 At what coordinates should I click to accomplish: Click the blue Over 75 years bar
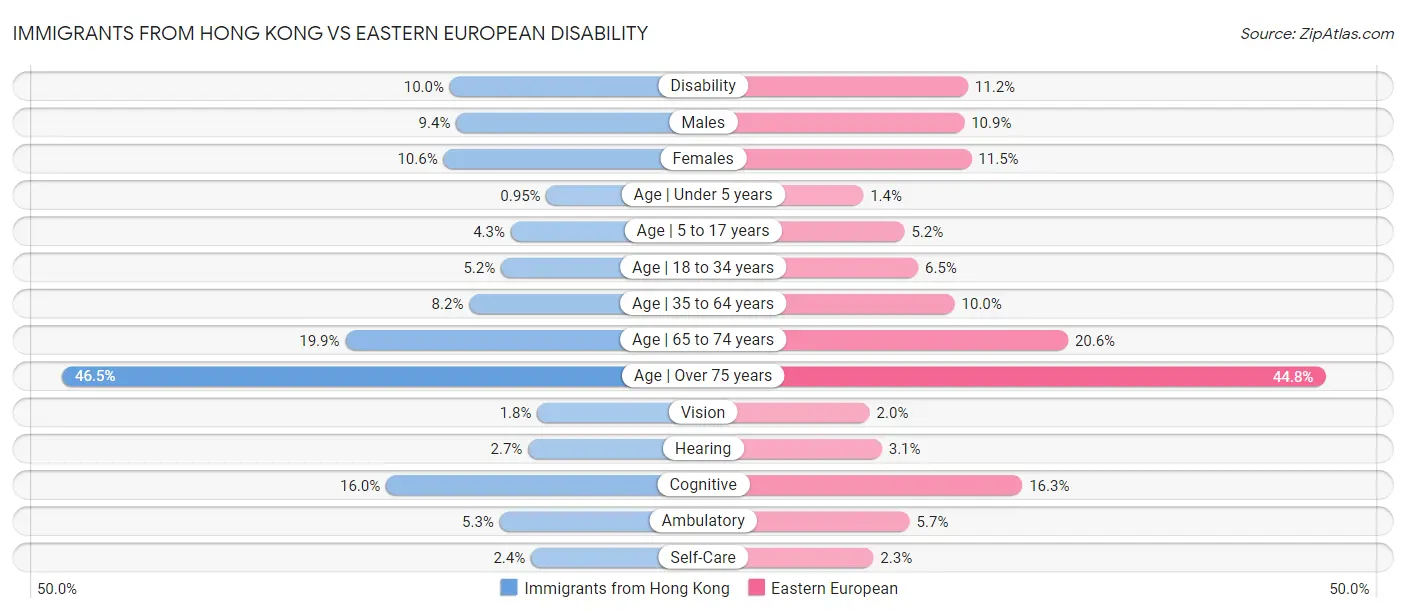click(x=340, y=376)
